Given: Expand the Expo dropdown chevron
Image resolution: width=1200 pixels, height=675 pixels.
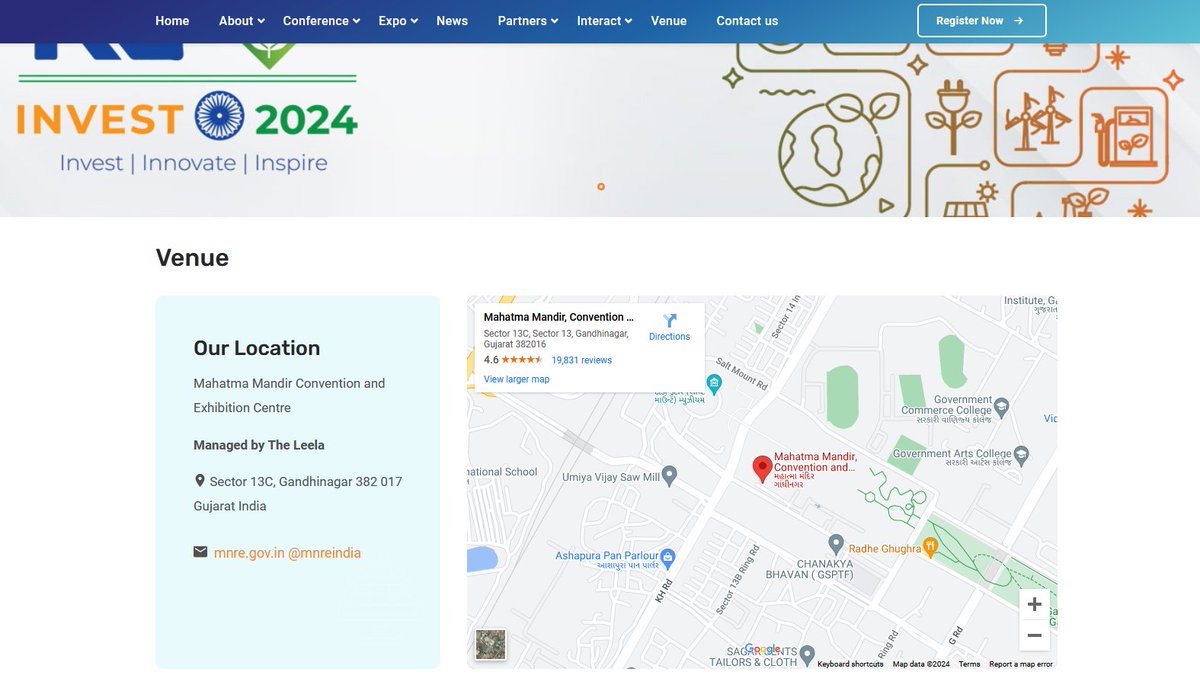Looking at the screenshot, I should (414, 21).
